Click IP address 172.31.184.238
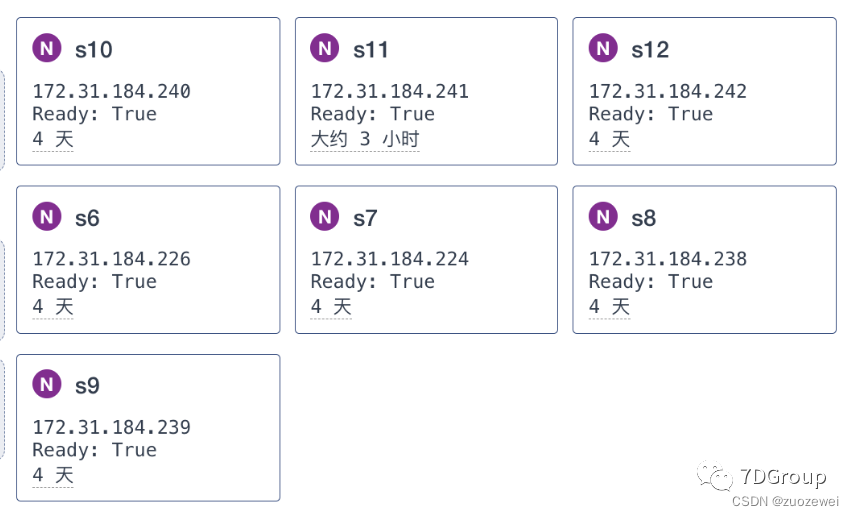Screen dimensions: 854x516 click(x=667, y=259)
